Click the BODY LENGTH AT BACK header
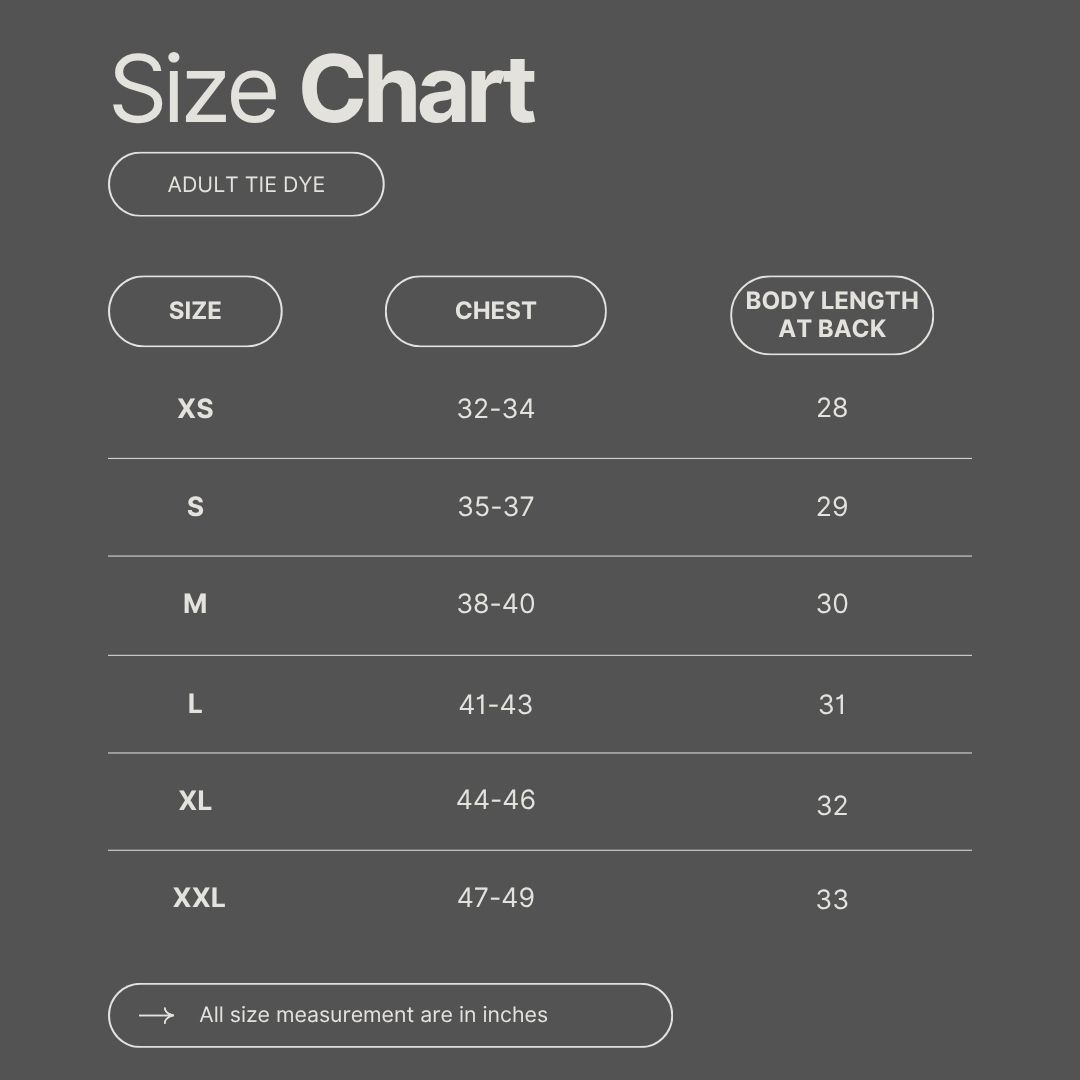Image resolution: width=1080 pixels, height=1080 pixels. click(x=831, y=315)
